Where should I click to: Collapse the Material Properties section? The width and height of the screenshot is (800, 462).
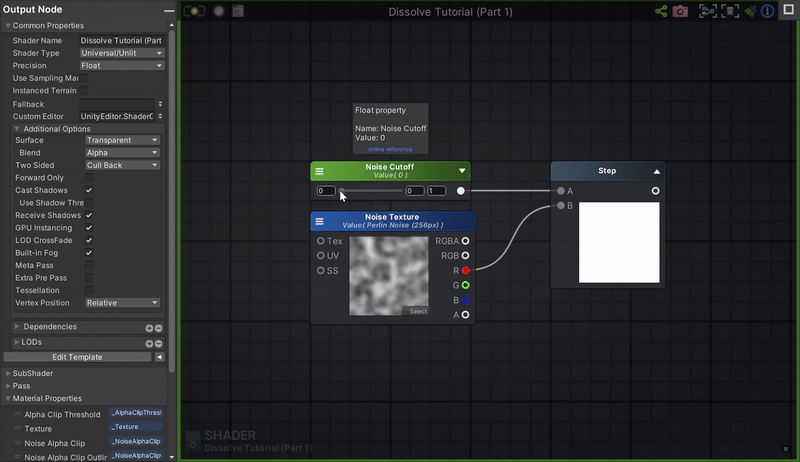8,398
